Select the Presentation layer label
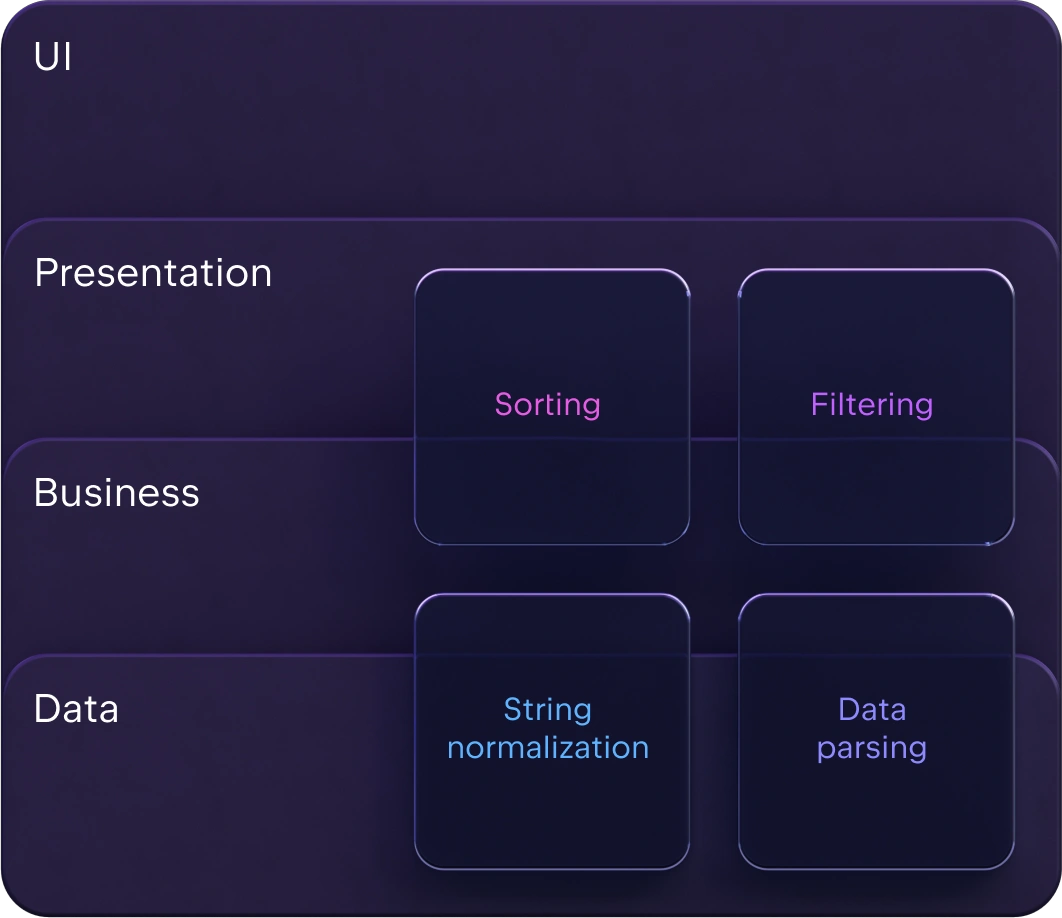Image resolution: width=1062 pixels, height=918 pixels. (x=153, y=273)
